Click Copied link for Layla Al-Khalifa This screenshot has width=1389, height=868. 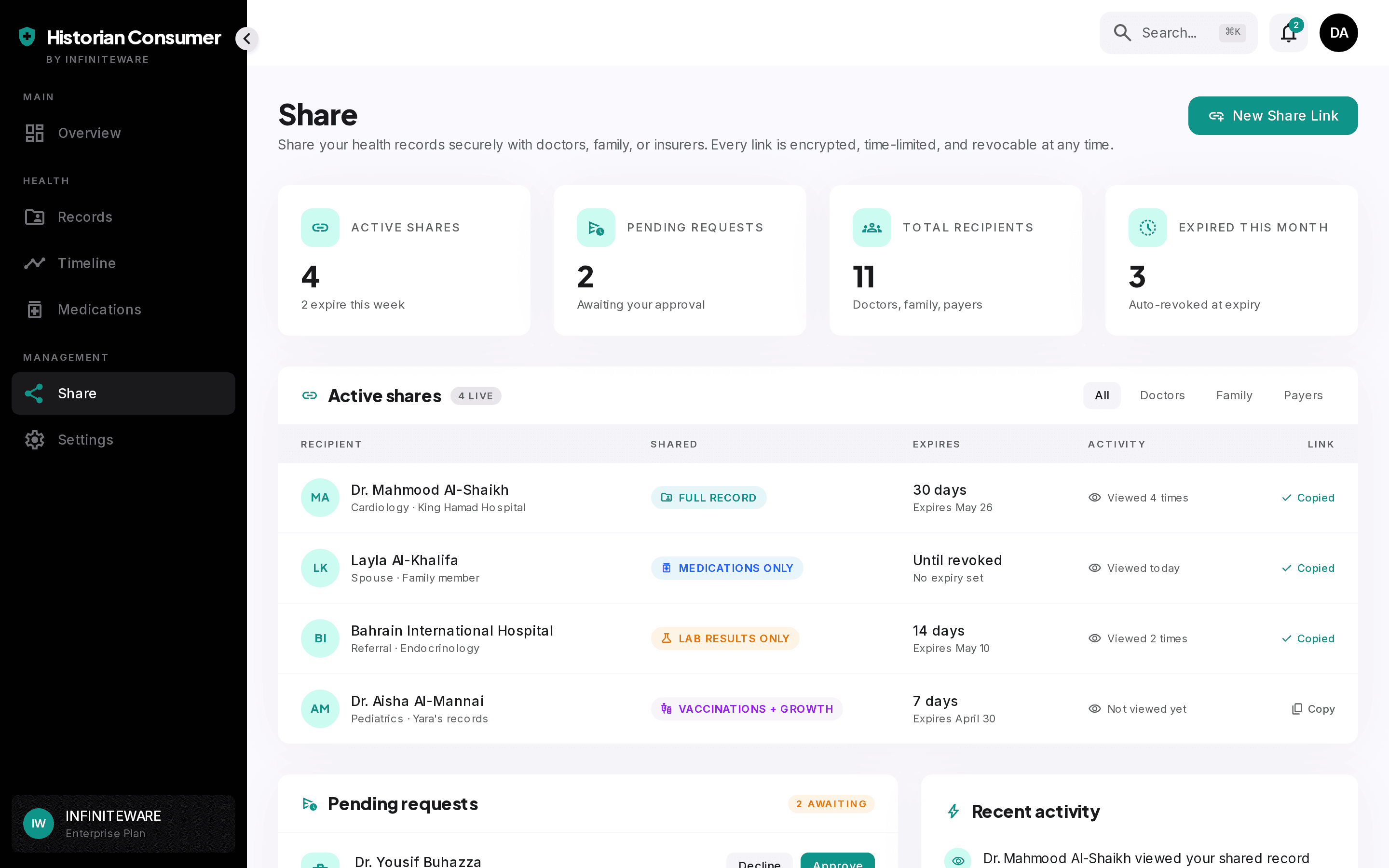pos(1308,569)
